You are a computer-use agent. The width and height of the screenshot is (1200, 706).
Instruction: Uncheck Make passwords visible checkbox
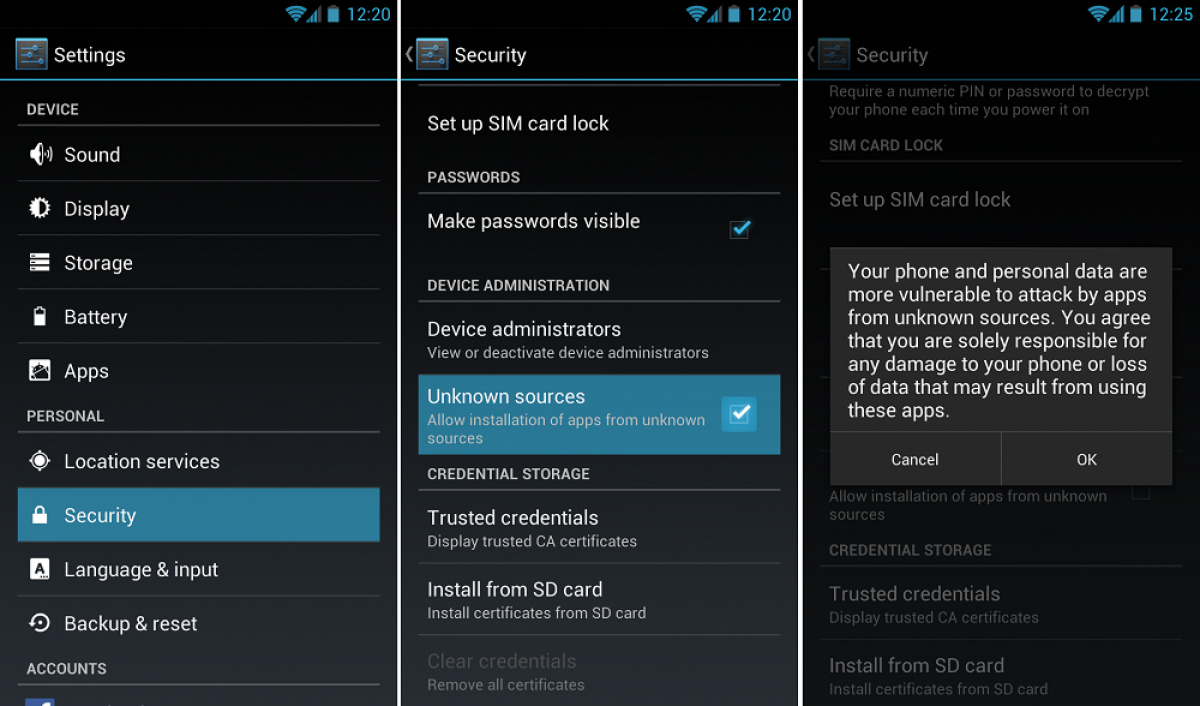740,229
